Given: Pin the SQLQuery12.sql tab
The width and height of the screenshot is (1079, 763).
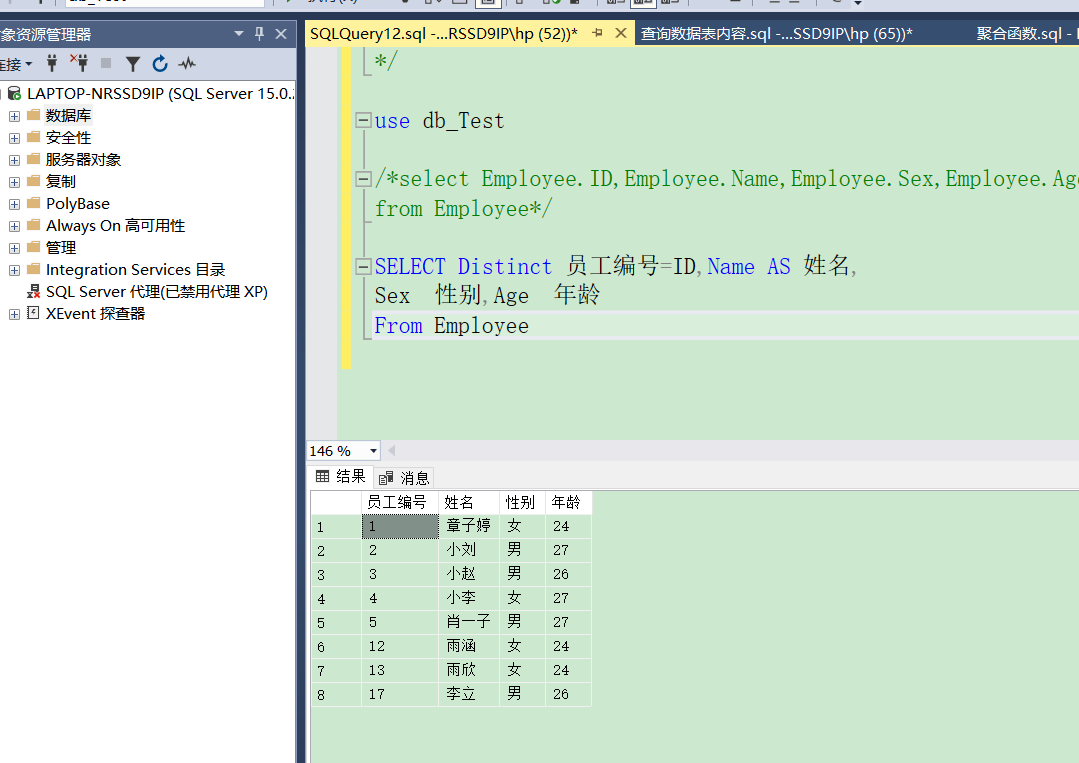Looking at the screenshot, I should pos(597,32).
